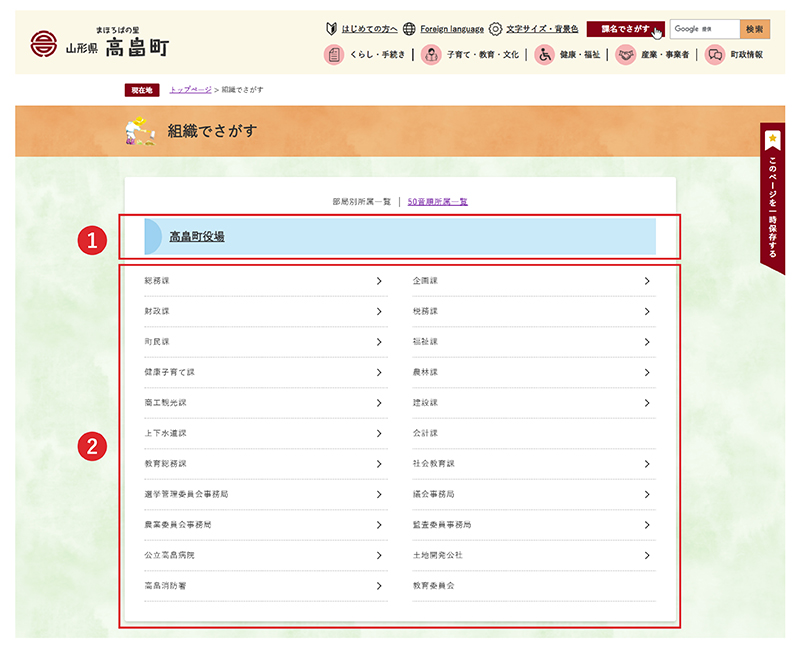Click the document icon for くらし・手続き
Image resolution: width=800 pixels, height=650 pixels.
[x=333, y=55]
